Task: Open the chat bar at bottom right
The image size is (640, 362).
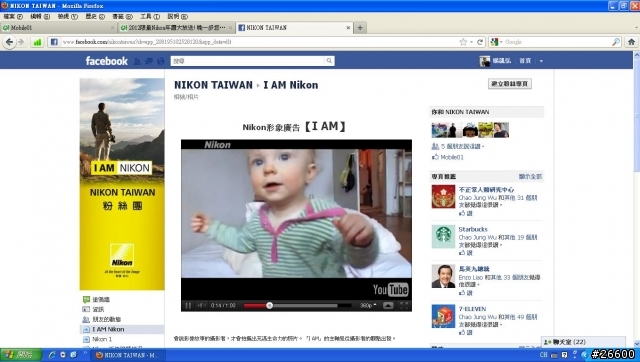Action: 583,342
